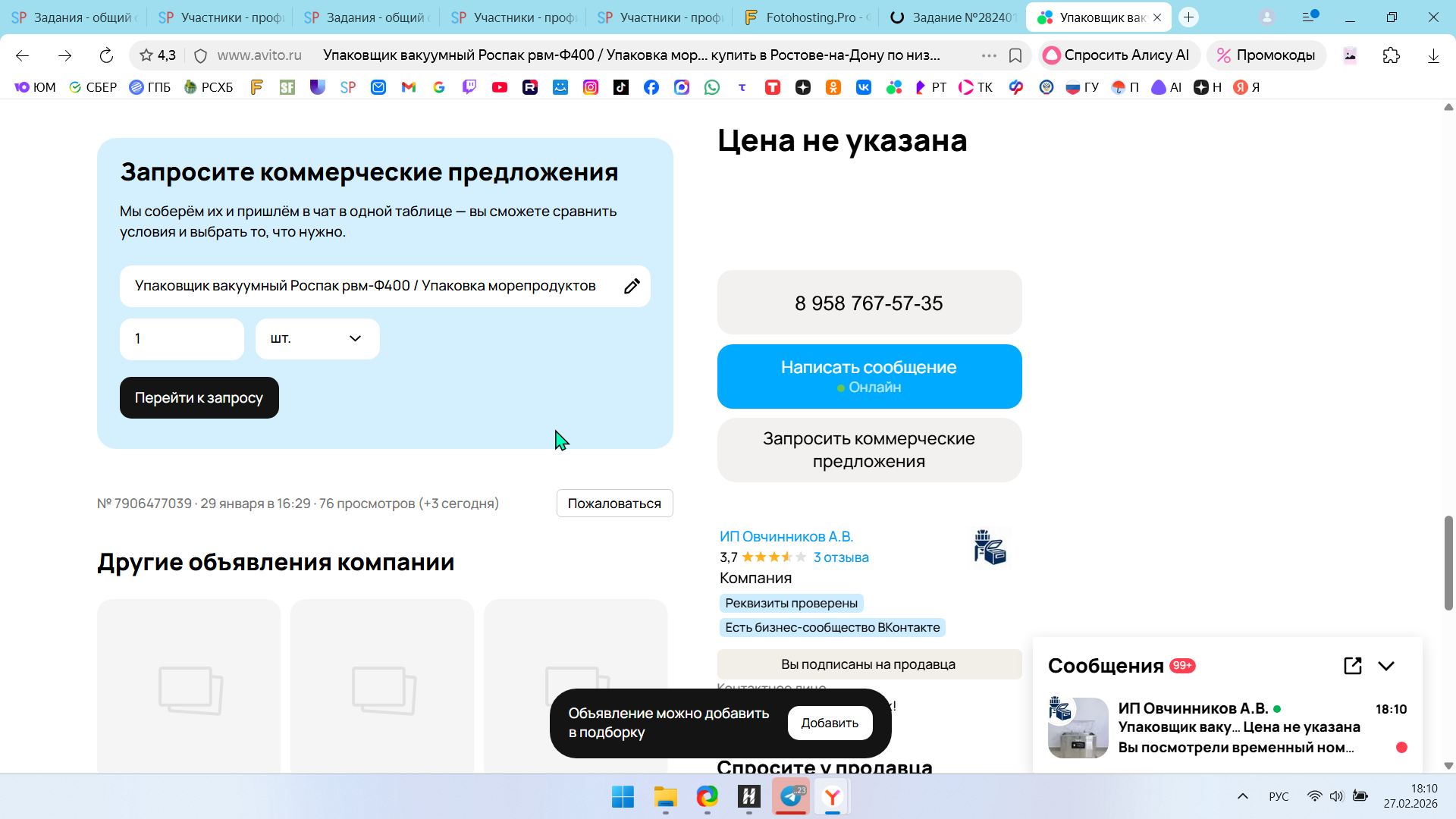Viewport: 1456px width, 819px height.
Task: Click the three-dots menu in address bar
Action: [x=989, y=55]
